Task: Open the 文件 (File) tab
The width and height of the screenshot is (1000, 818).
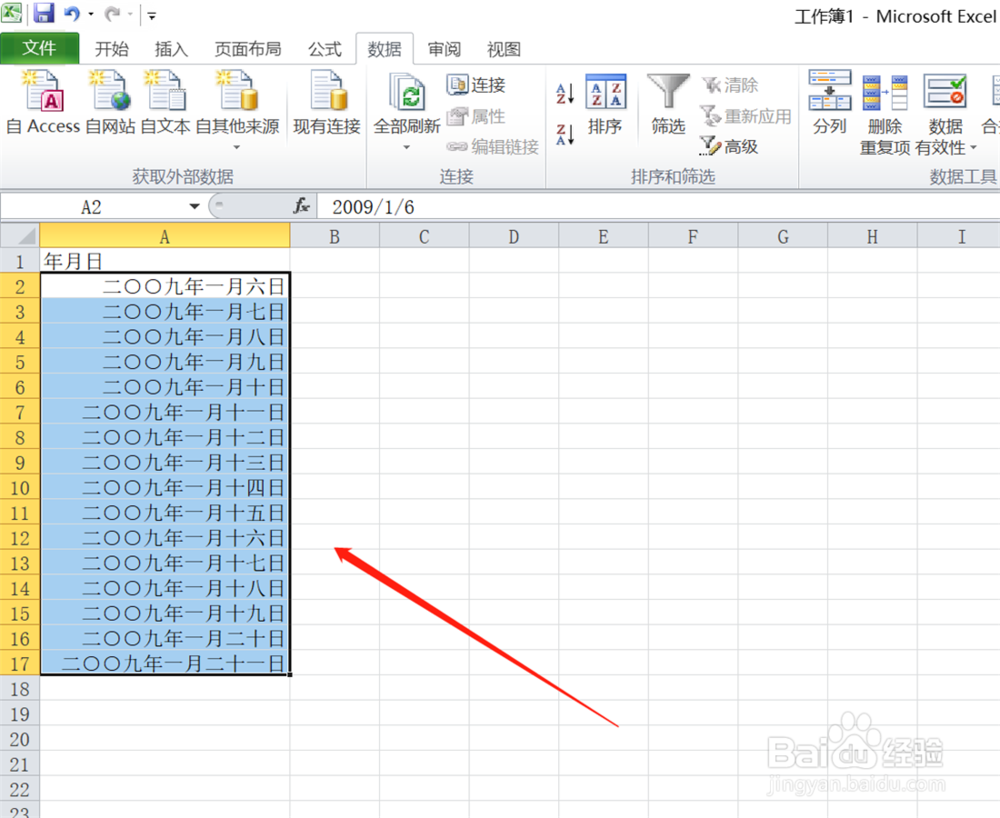Action: [x=40, y=48]
